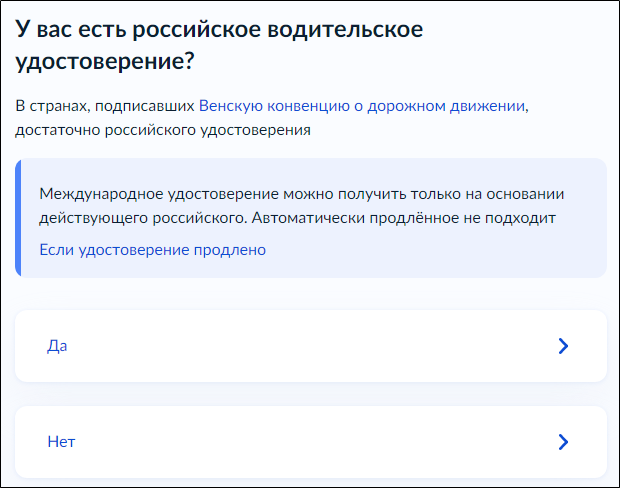Open the Если удостоверение продлено link
This screenshot has width=620, height=488.
tap(152, 249)
